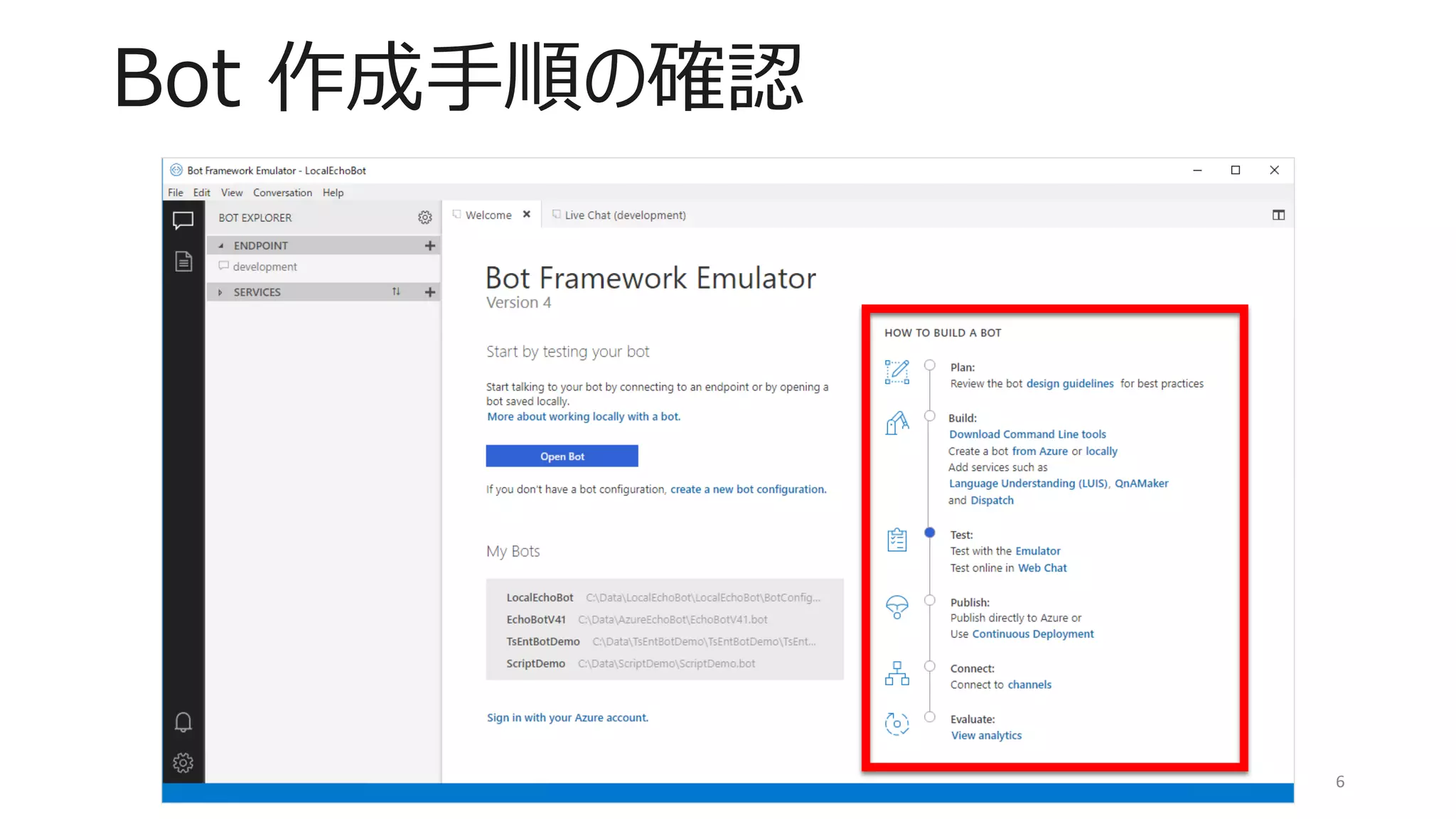
Task: Open the Conversation menu
Action: click(x=282, y=193)
